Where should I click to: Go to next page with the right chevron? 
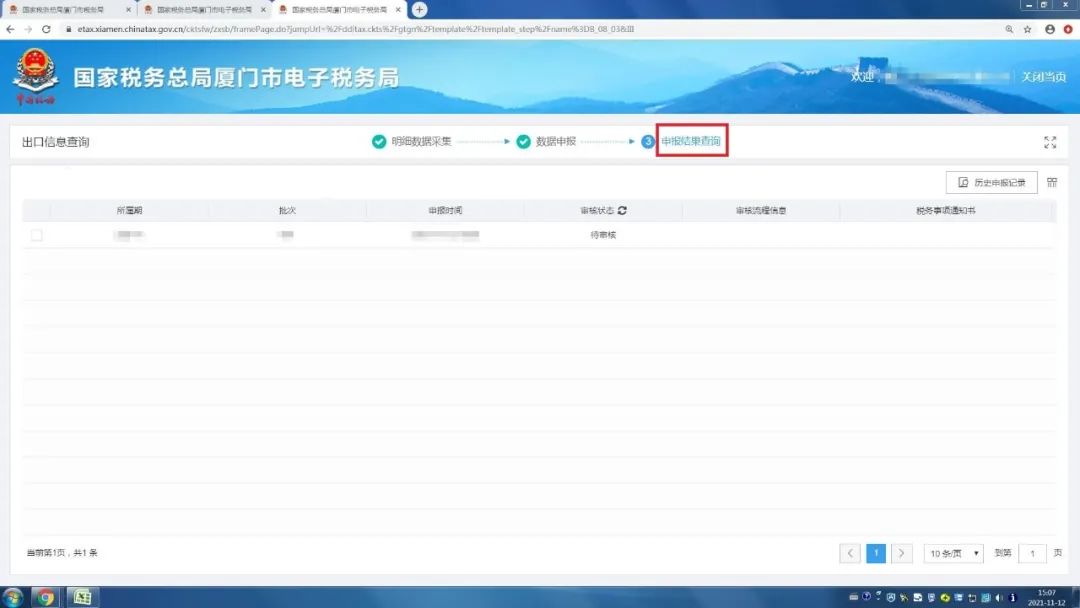pyautogui.click(x=901, y=553)
